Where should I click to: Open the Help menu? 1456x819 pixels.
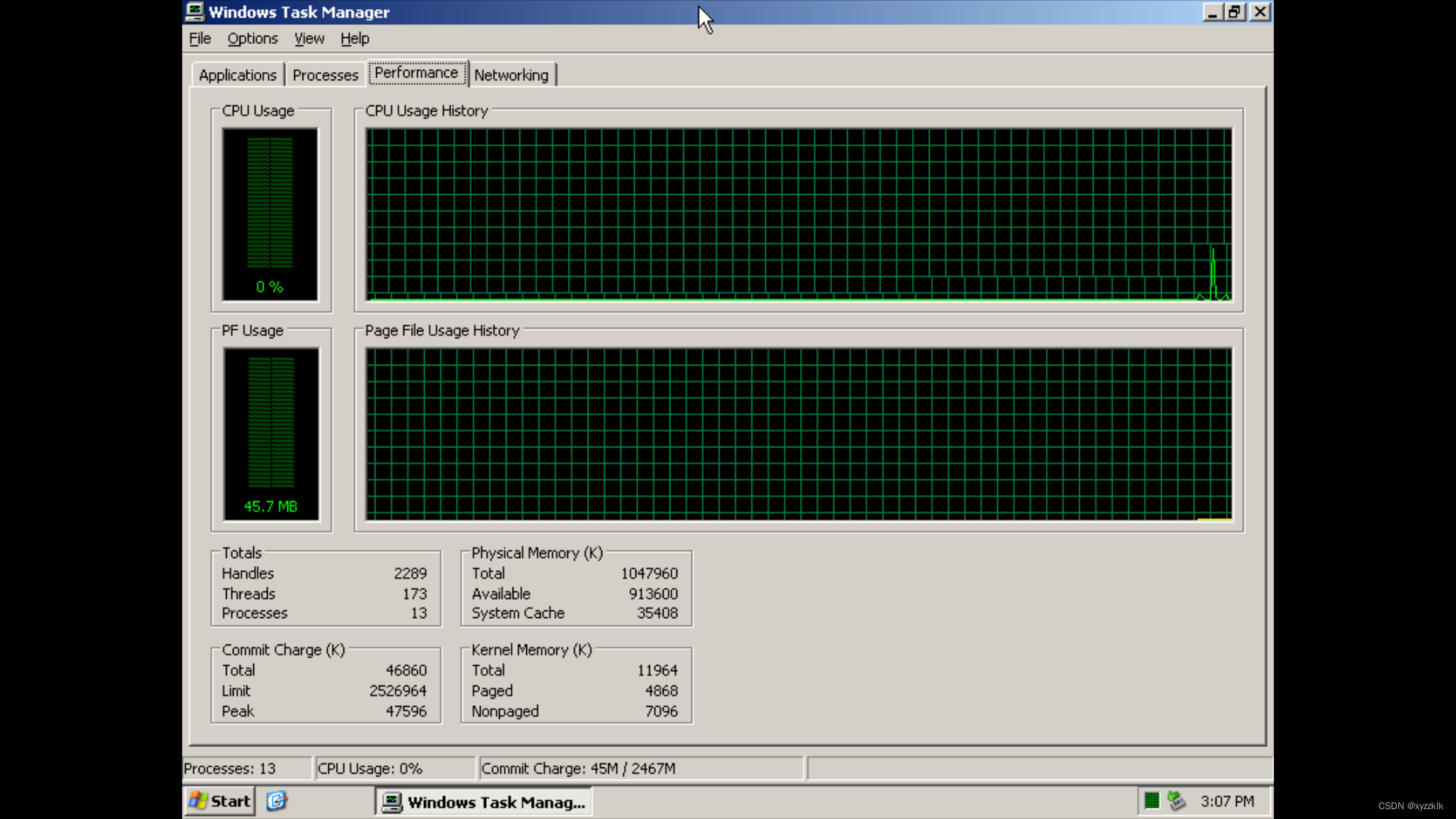pyautogui.click(x=354, y=39)
